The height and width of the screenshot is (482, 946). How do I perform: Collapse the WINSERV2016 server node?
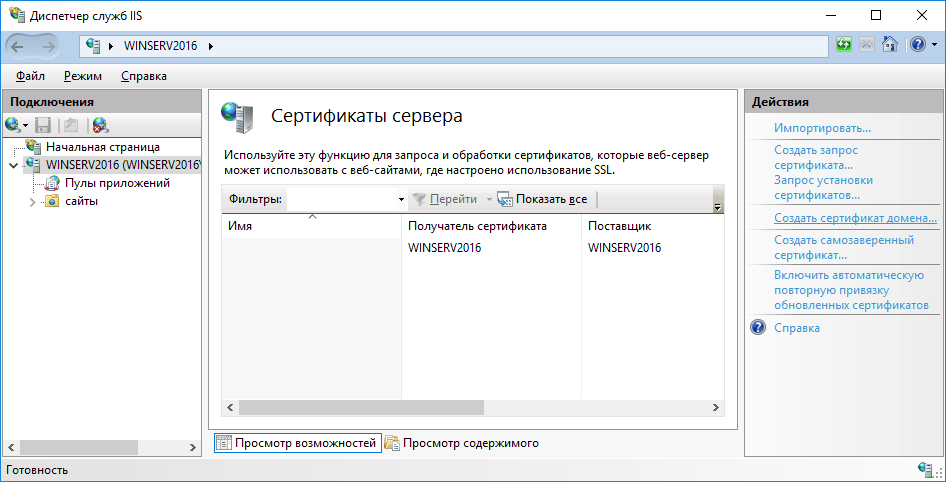13,165
